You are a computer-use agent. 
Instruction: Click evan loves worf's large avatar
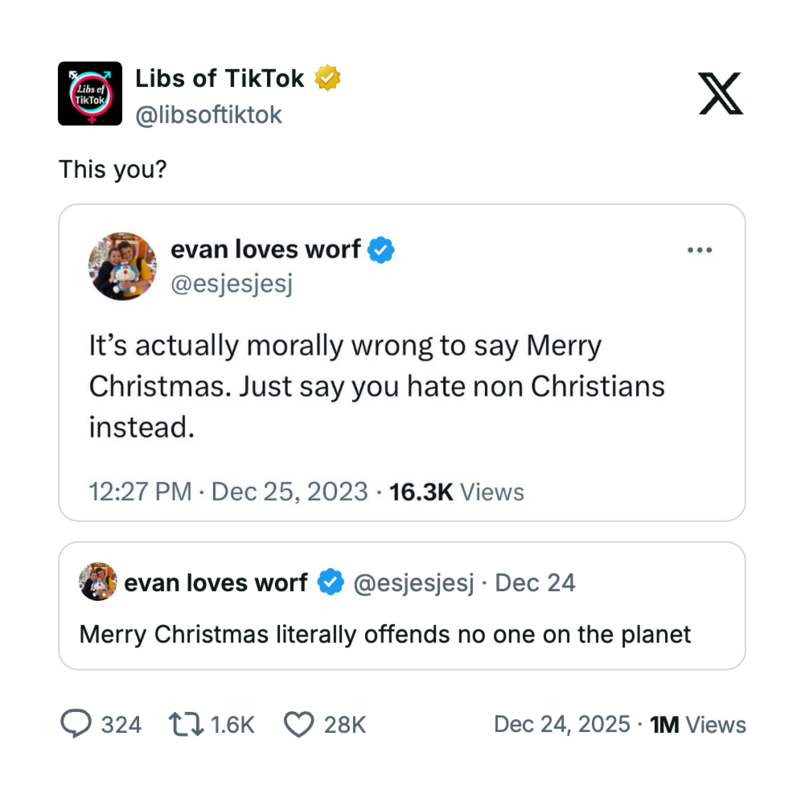point(123,267)
